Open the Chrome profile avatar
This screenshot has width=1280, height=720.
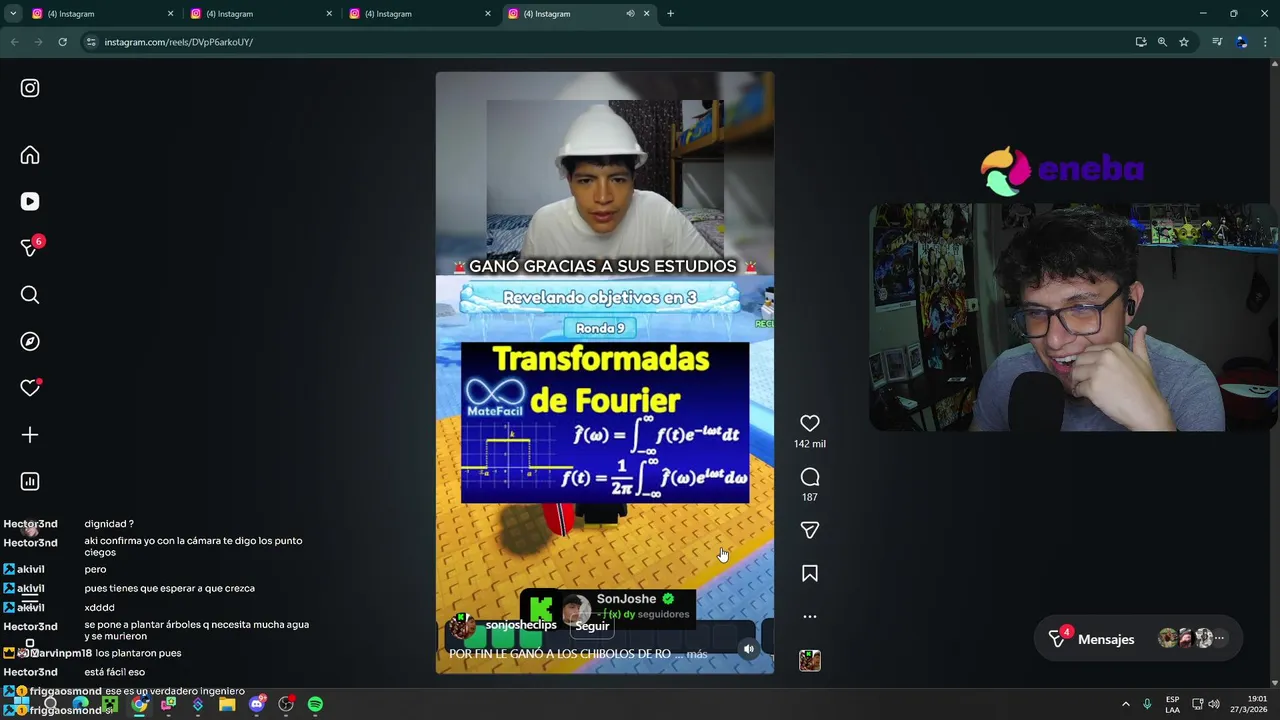(1241, 42)
